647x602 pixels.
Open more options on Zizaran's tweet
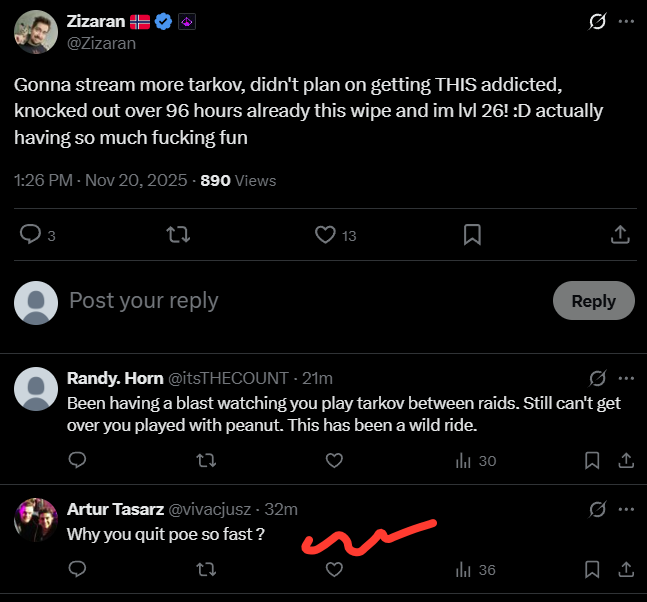626,21
